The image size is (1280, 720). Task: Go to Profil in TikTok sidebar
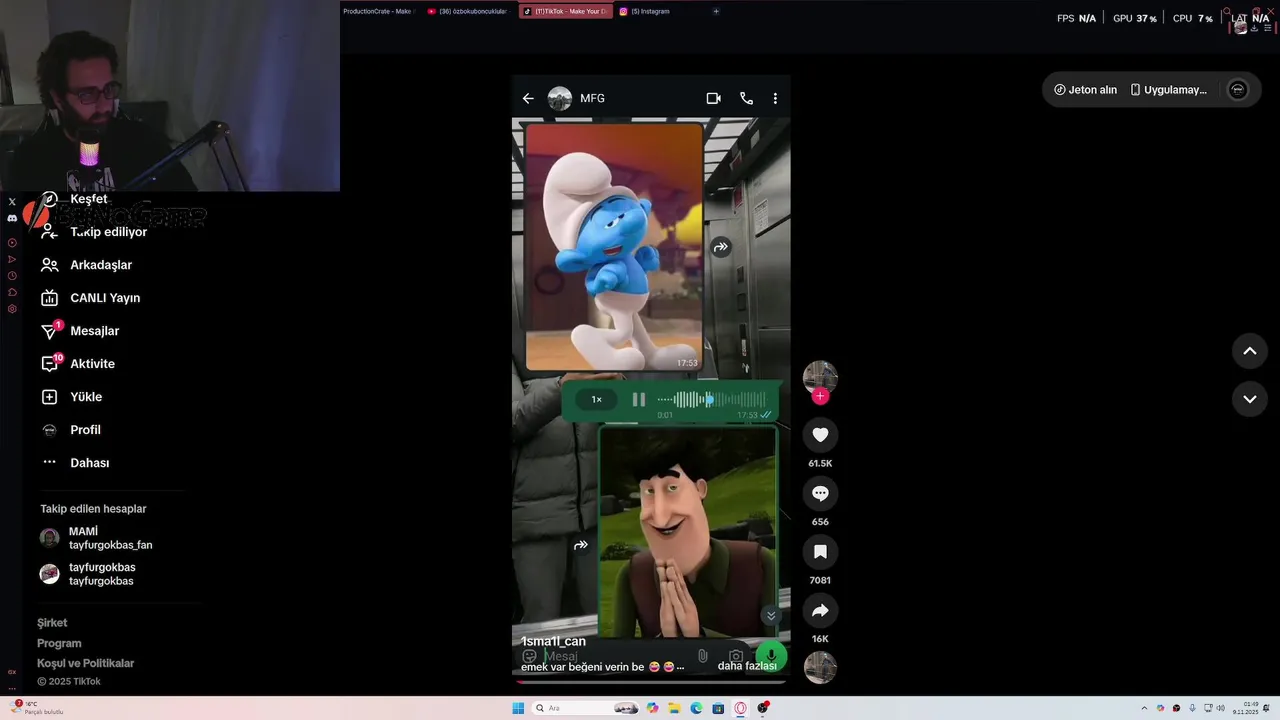point(71,430)
